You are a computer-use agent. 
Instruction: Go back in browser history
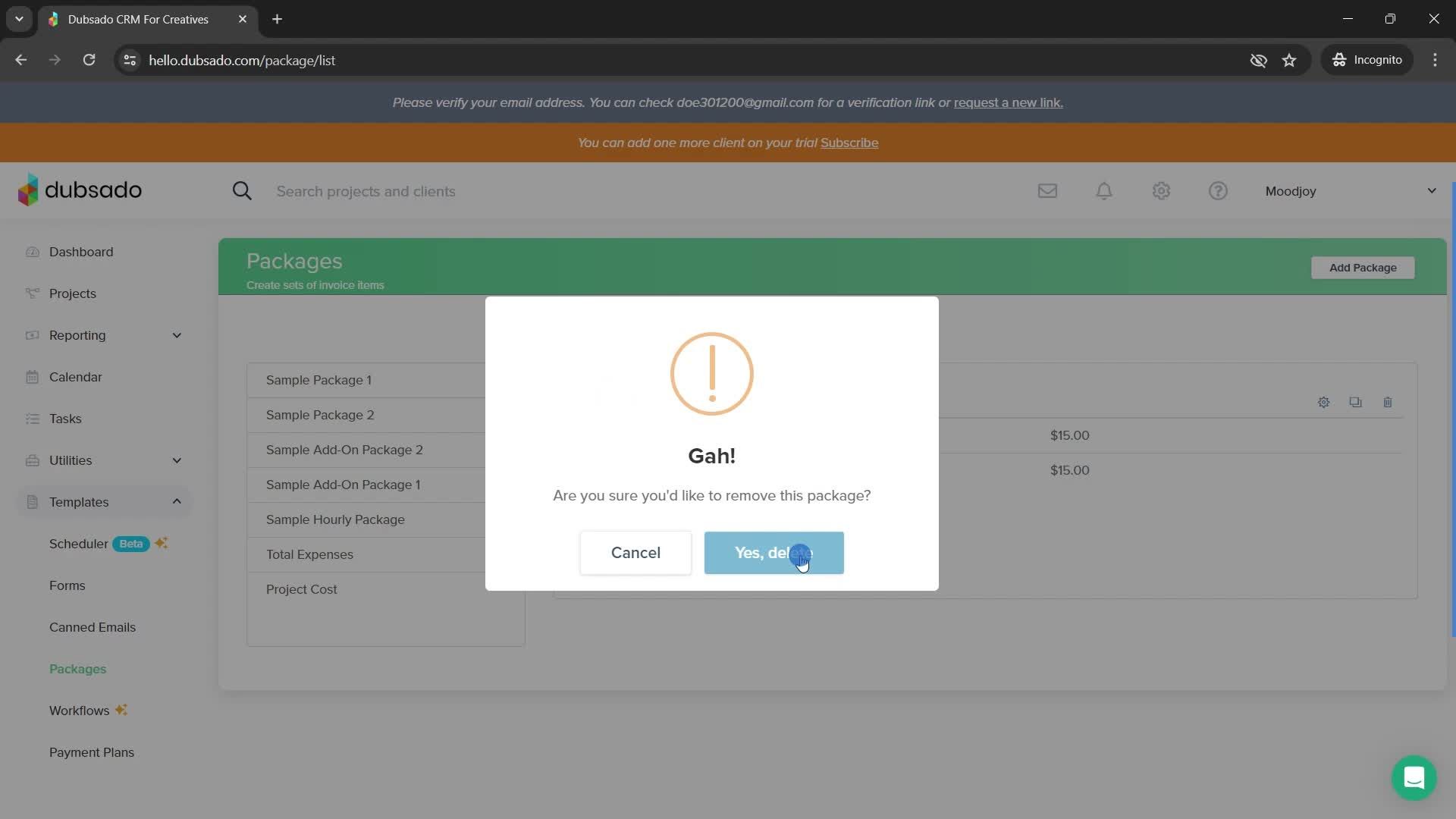(x=20, y=60)
